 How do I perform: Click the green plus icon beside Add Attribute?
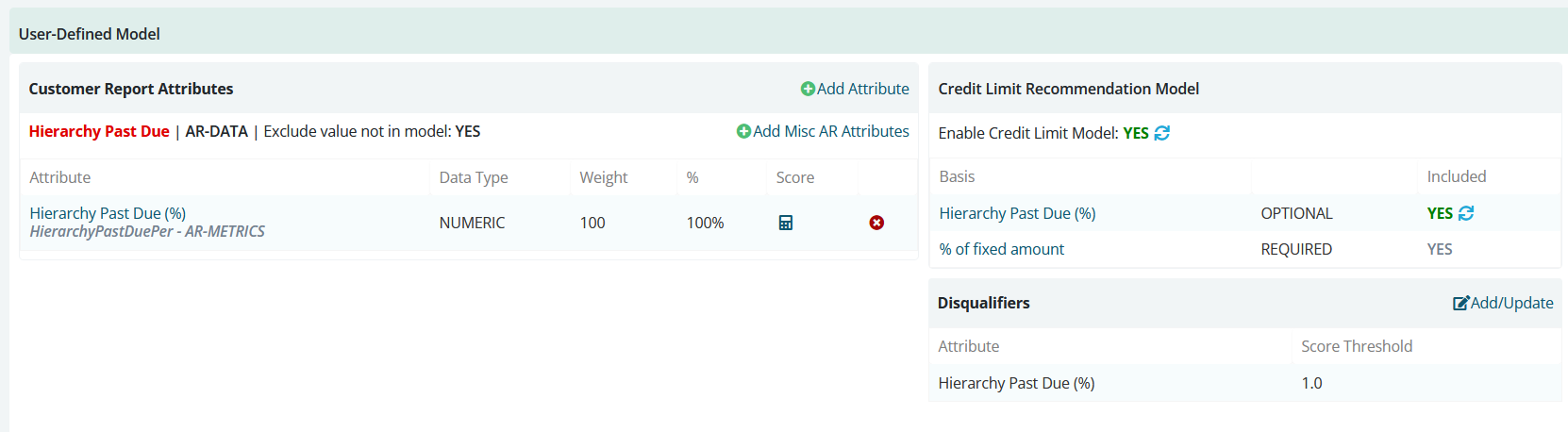(x=808, y=89)
